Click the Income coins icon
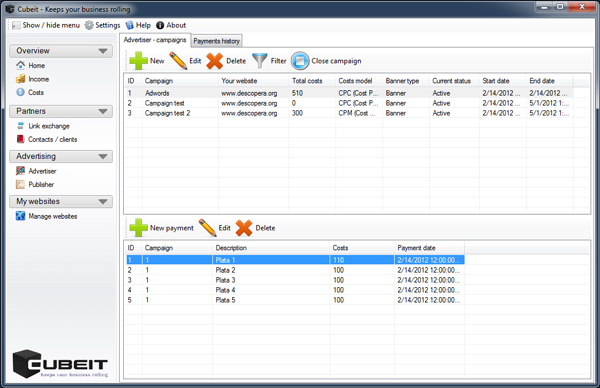Screen dimensions: 600x388 (20, 79)
